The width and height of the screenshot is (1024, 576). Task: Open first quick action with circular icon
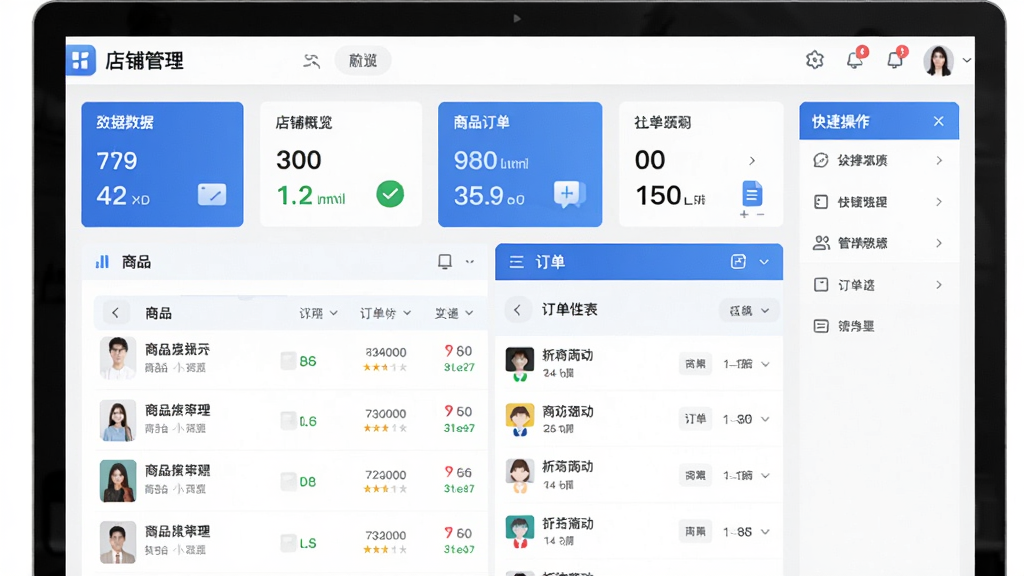click(878, 160)
